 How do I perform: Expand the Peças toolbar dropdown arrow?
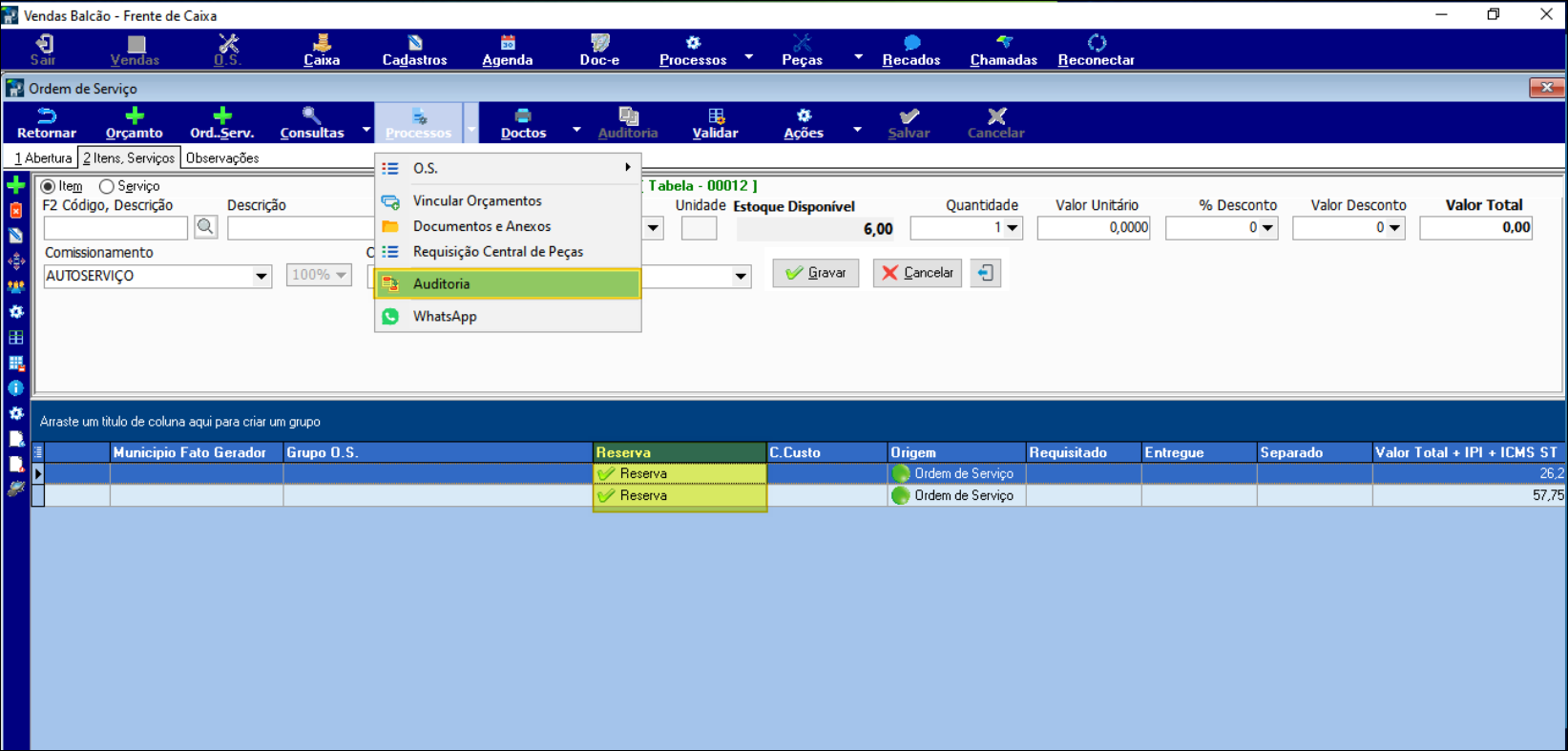pyautogui.click(x=858, y=56)
